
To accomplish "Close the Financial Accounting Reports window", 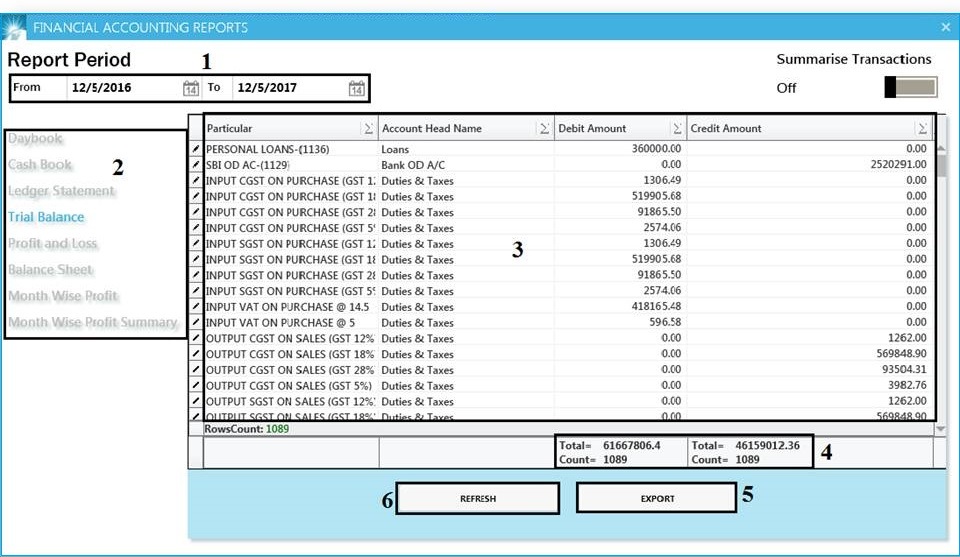I will (946, 28).
